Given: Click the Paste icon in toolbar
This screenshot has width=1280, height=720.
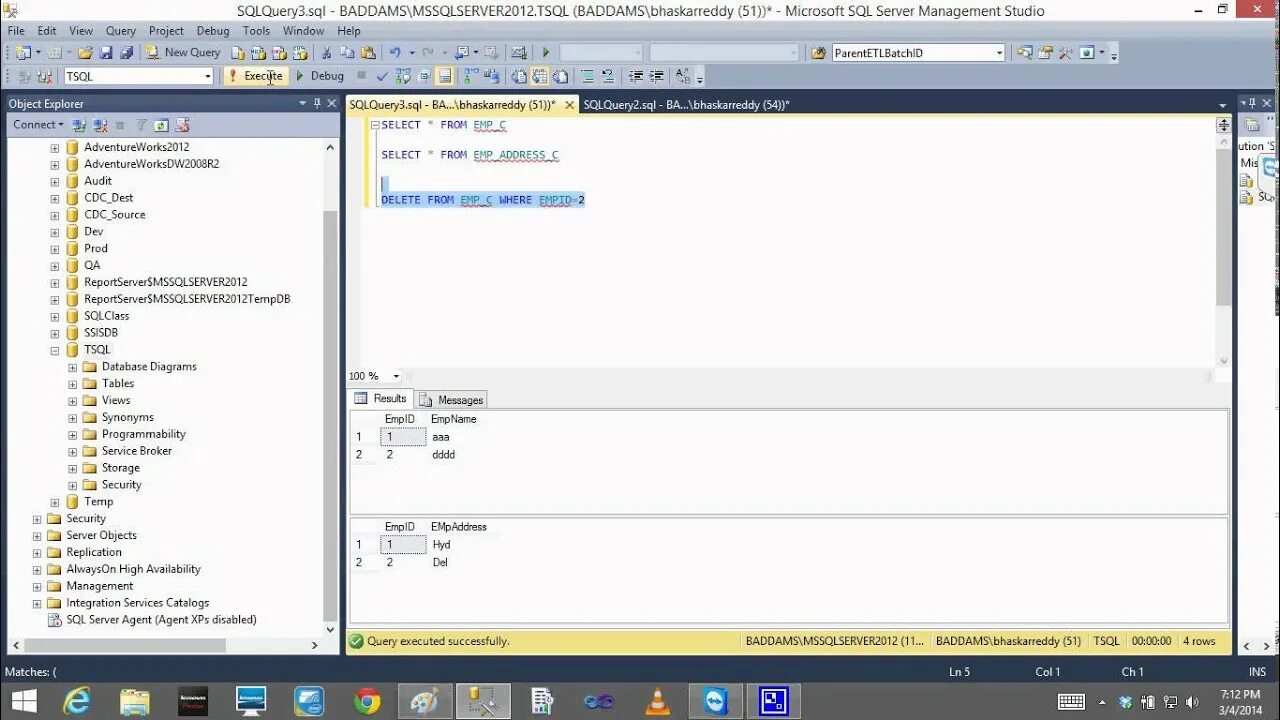Looking at the screenshot, I should tap(368, 52).
